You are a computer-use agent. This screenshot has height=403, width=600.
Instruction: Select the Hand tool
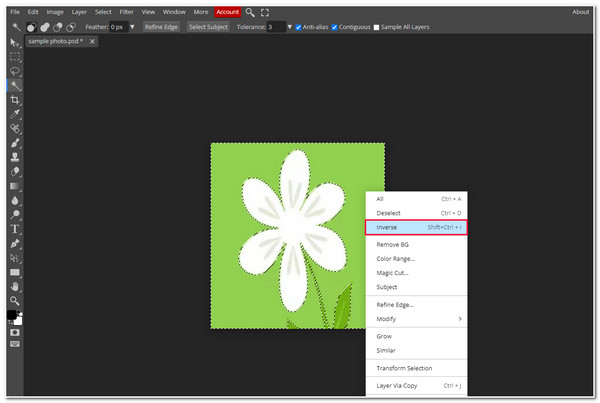click(x=15, y=286)
